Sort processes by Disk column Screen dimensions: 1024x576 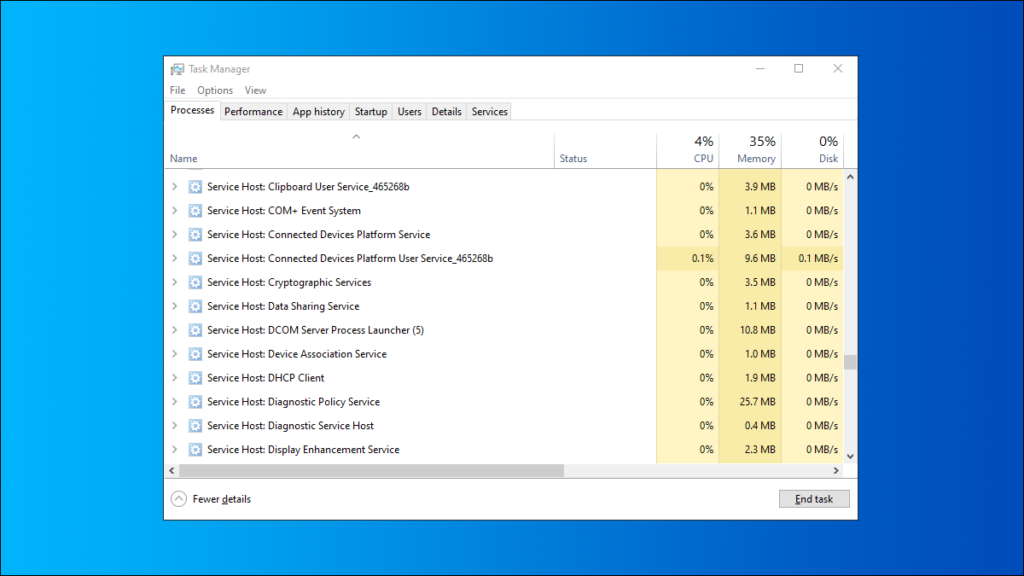click(x=813, y=152)
